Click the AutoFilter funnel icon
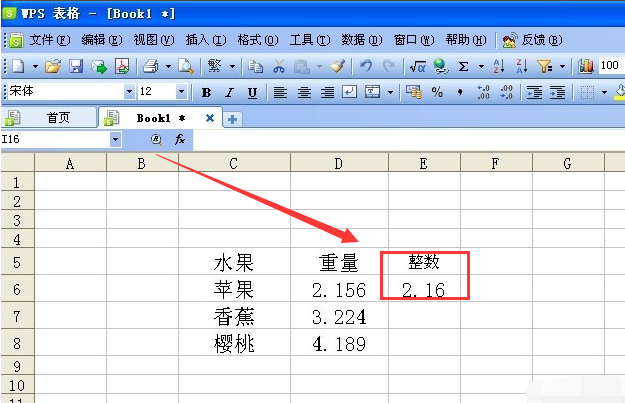Screen dimensions: 625x403 [x=545, y=66]
